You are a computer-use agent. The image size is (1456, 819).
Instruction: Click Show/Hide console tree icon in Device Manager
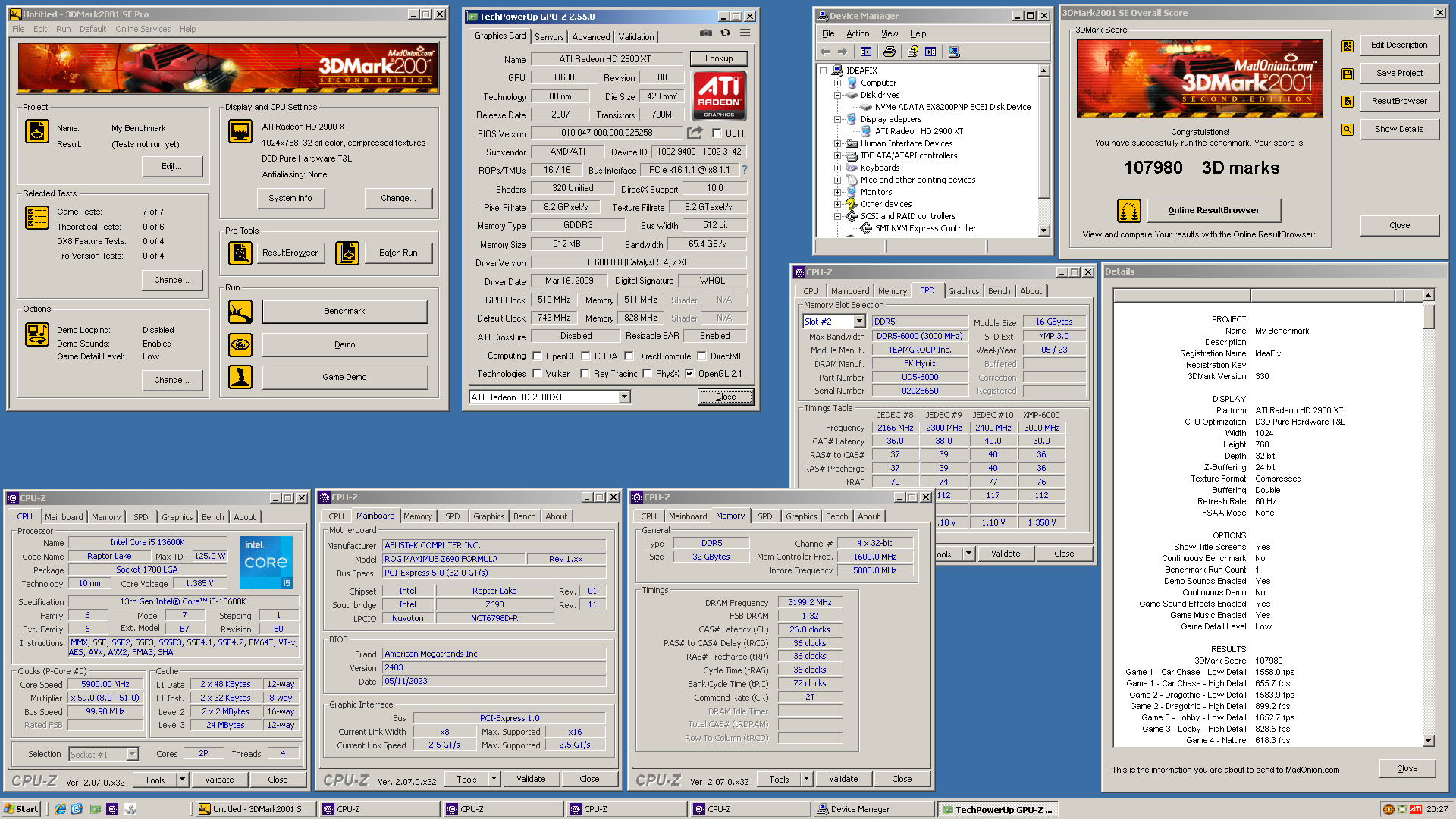point(866,52)
